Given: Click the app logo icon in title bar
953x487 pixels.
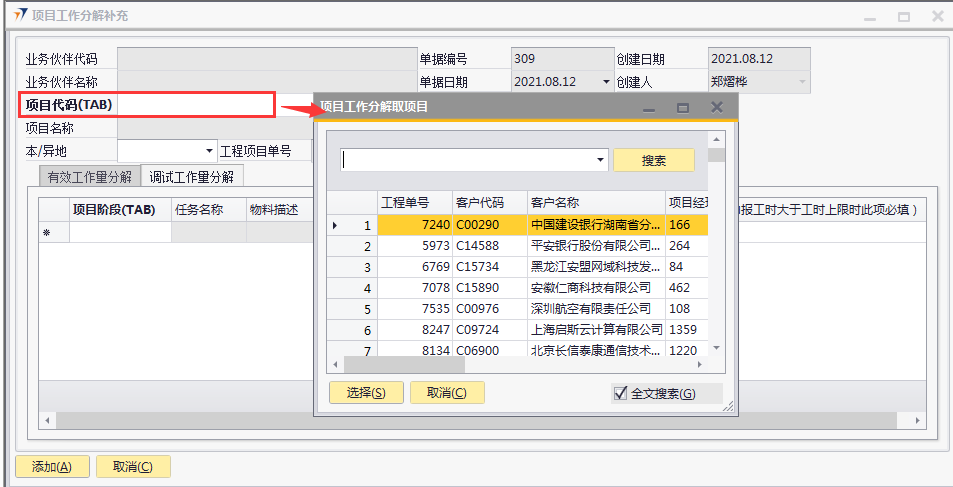Looking at the screenshot, I should [19, 16].
